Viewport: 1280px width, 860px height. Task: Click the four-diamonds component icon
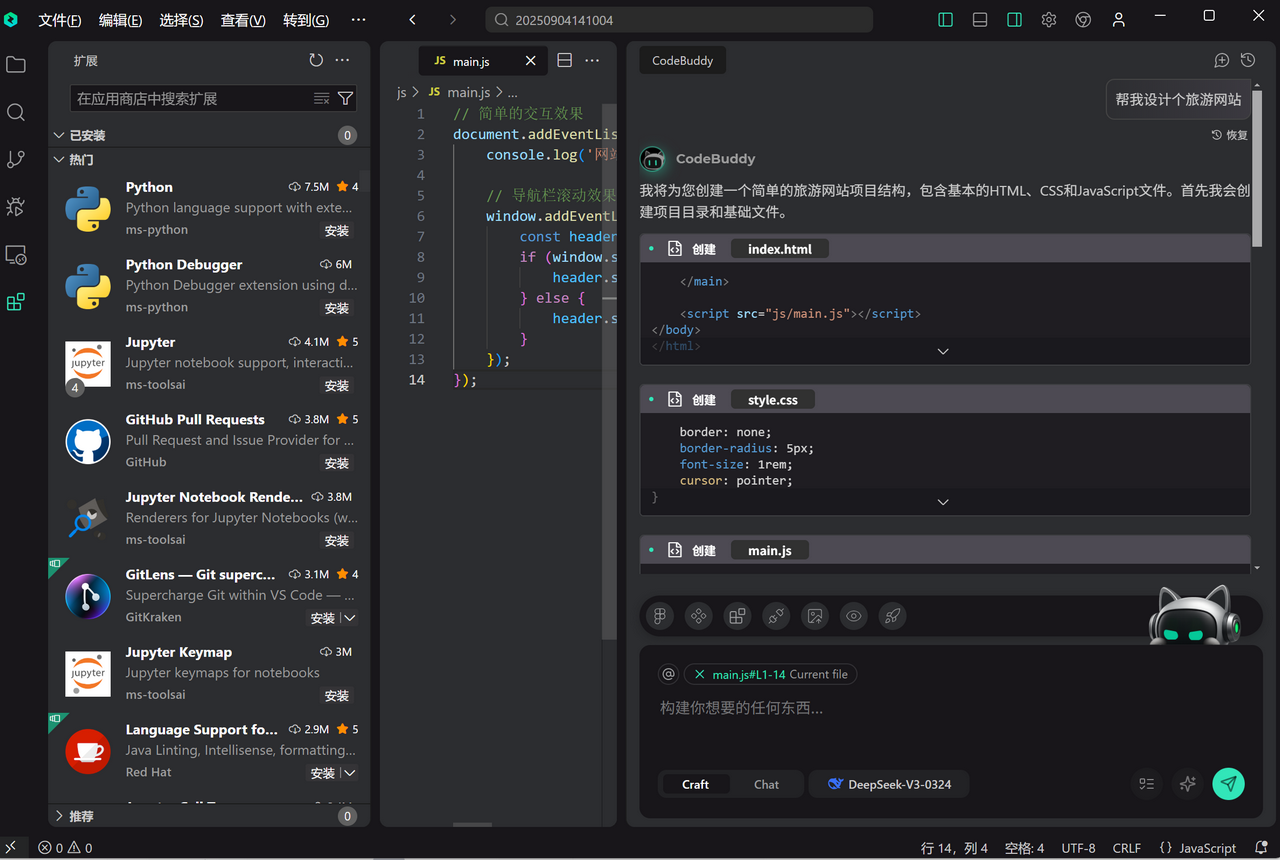click(699, 616)
